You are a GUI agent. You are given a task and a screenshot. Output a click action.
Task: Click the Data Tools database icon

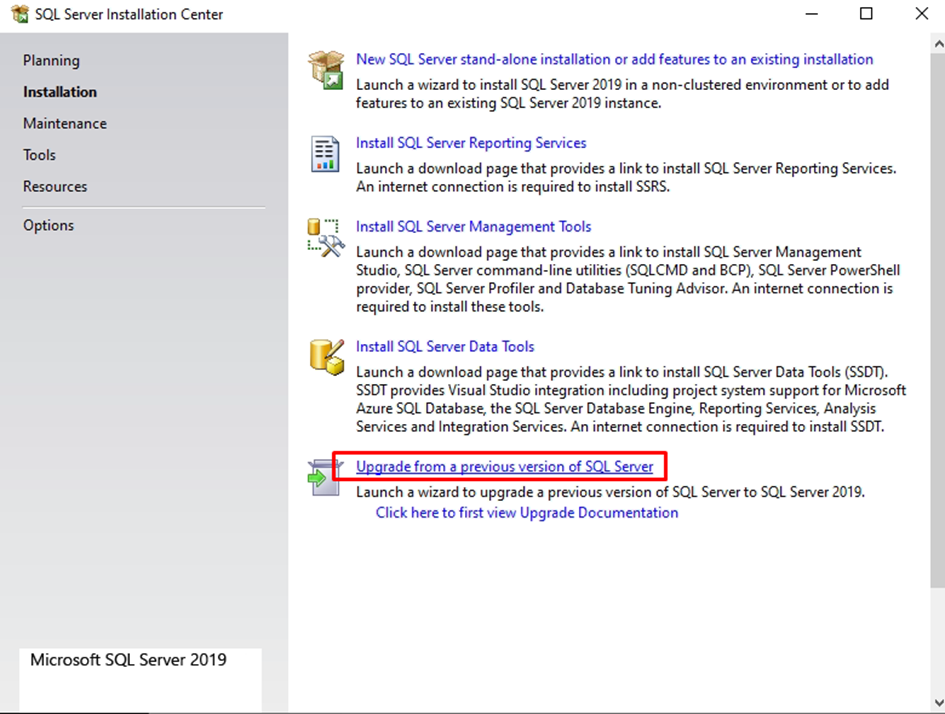(x=327, y=357)
